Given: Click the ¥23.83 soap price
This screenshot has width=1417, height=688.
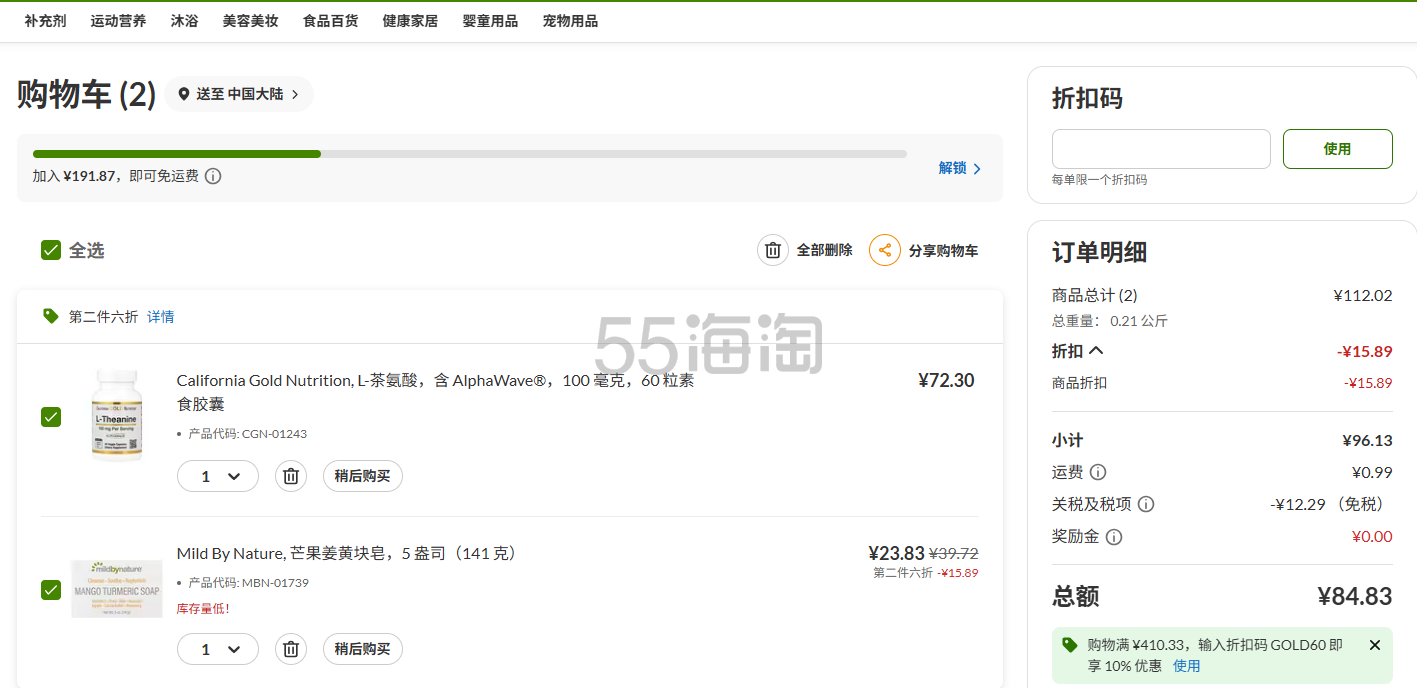Looking at the screenshot, I should tap(896, 553).
